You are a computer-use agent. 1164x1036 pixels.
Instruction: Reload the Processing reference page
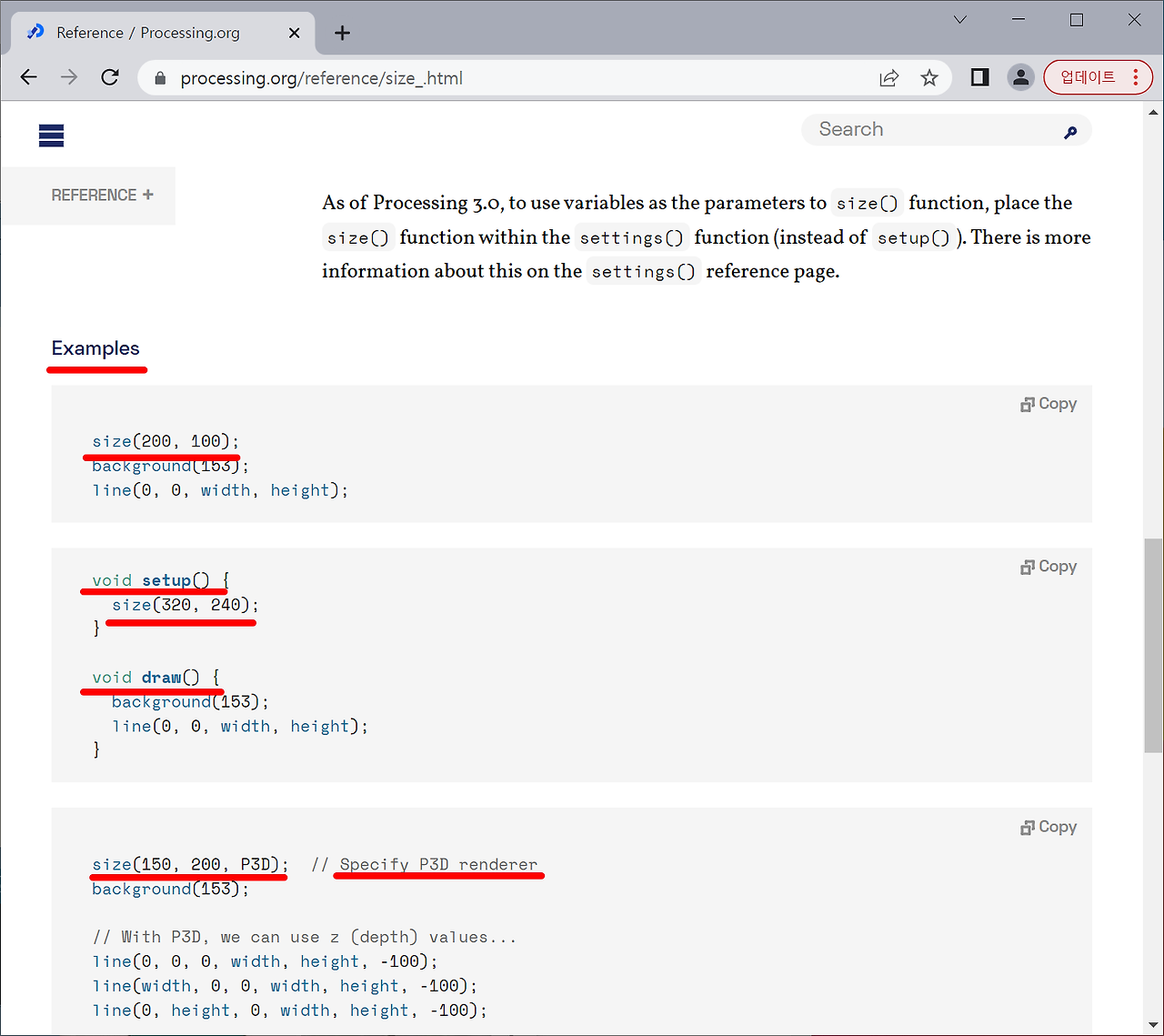(110, 77)
